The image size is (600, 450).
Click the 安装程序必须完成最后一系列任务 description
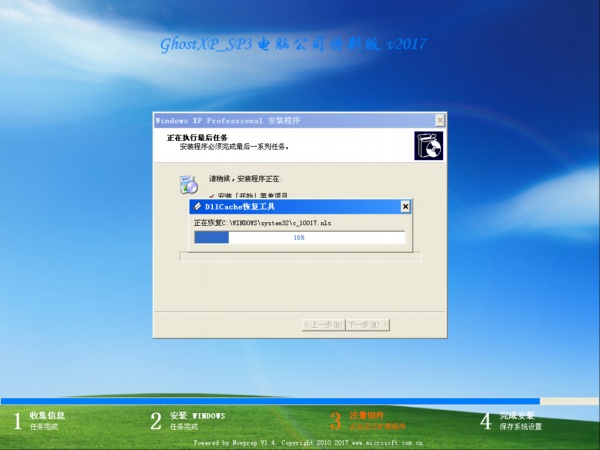pos(234,147)
